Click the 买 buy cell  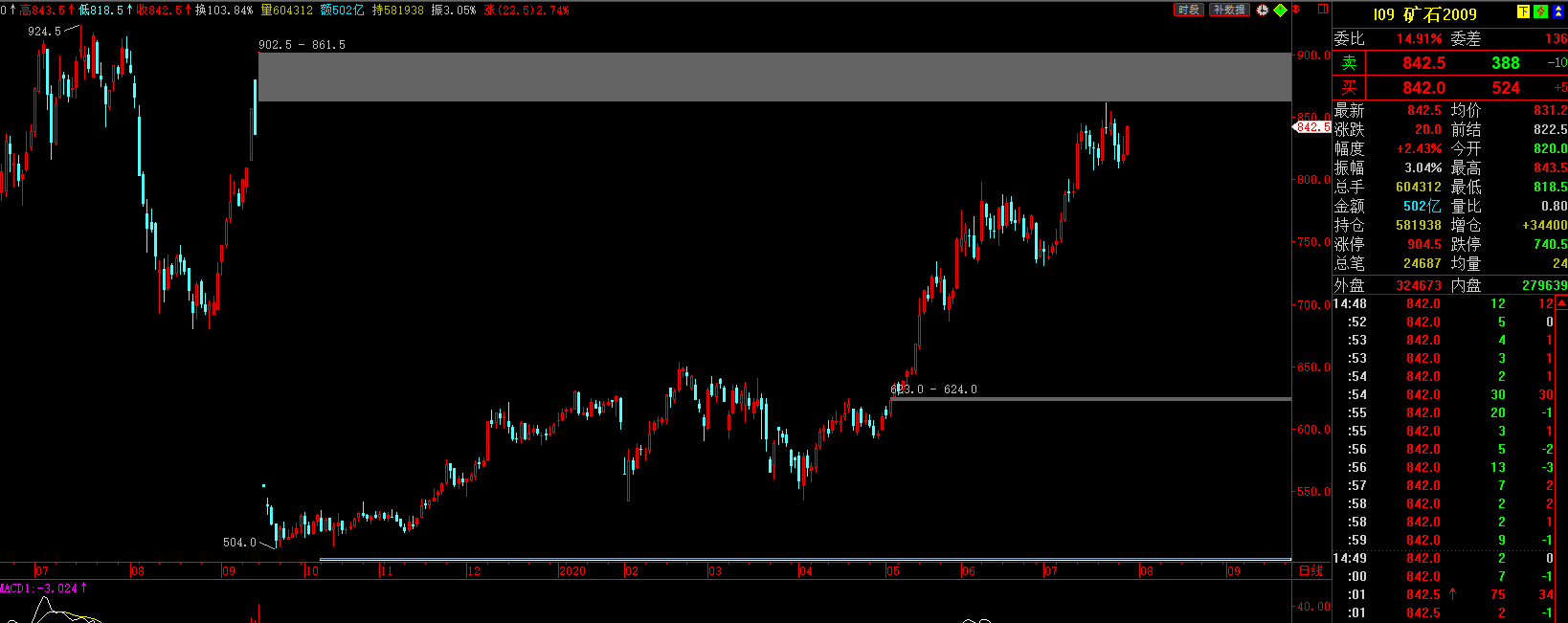pos(1349,88)
